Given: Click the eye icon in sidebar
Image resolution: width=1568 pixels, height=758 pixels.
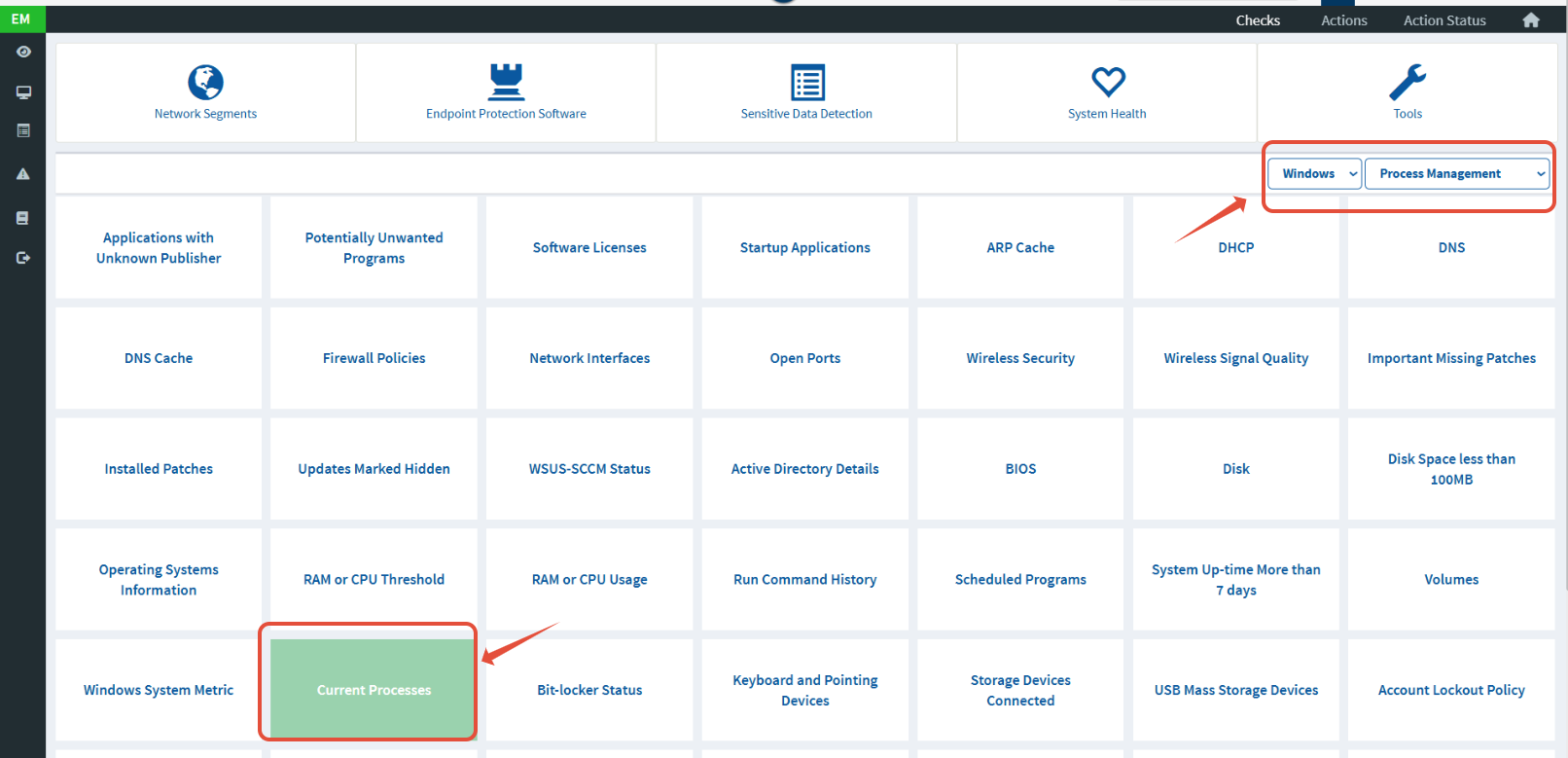Looking at the screenshot, I should point(23,52).
